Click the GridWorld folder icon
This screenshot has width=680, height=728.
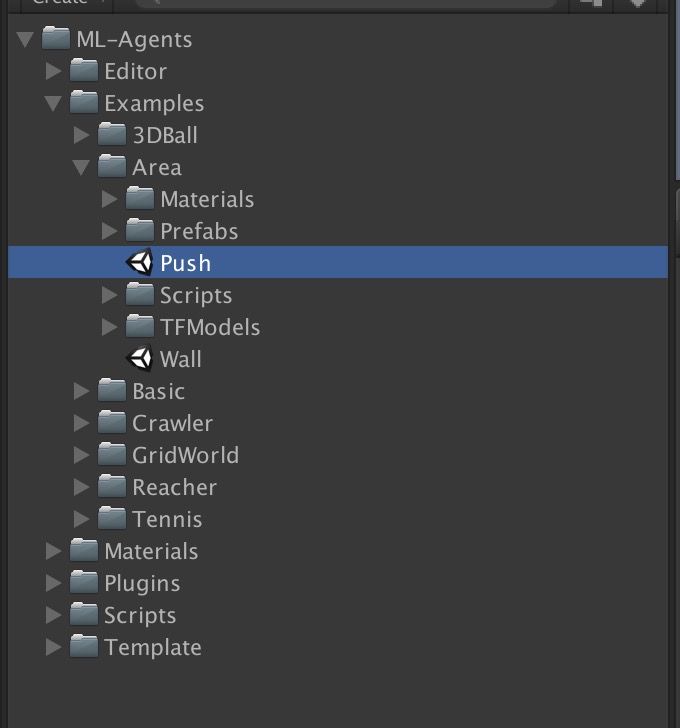112,455
